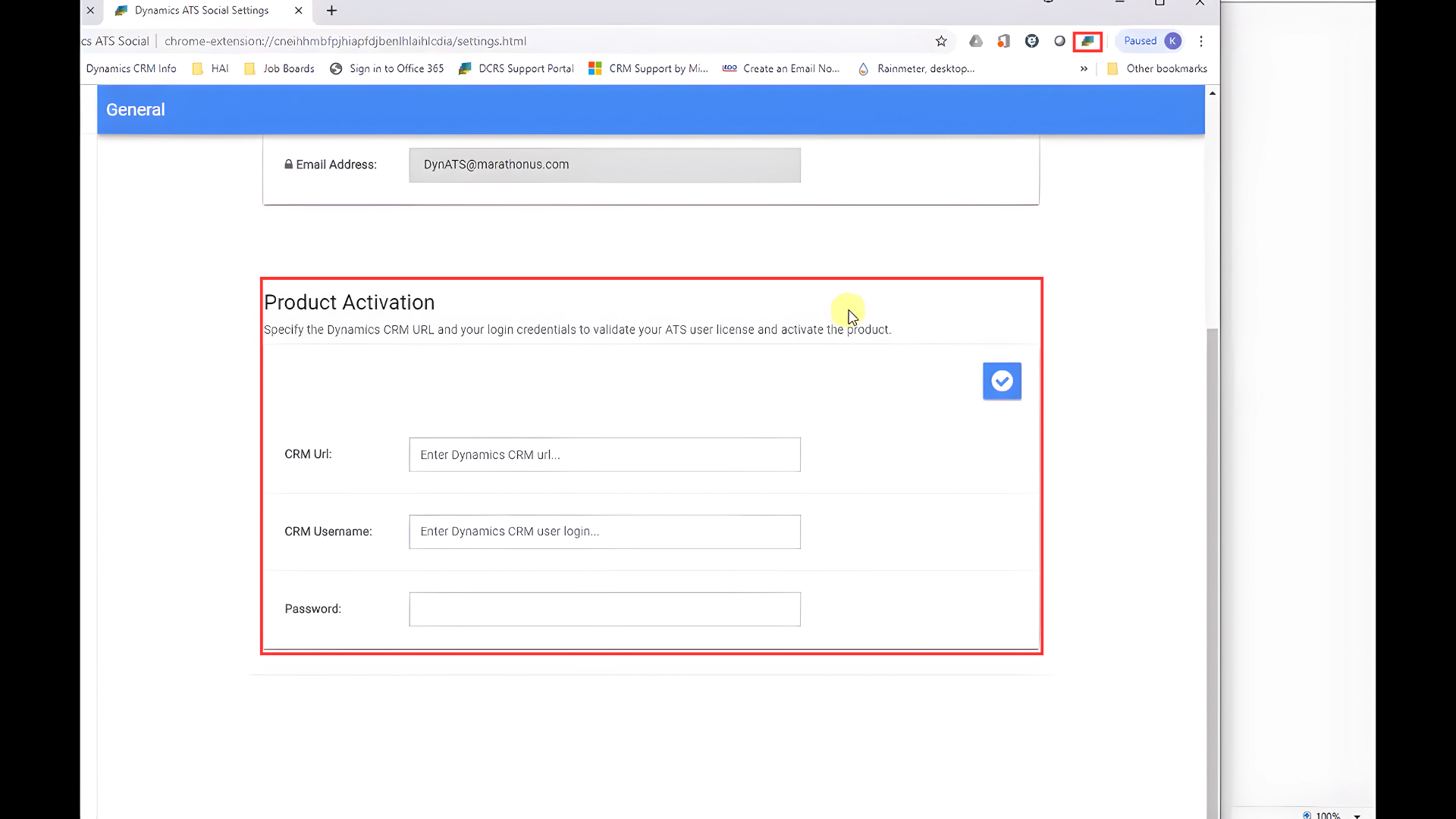The height and width of the screenshot is (819, 1456).
Task: Click the circle ring extension icon
Action: (x=1060, y=41)
